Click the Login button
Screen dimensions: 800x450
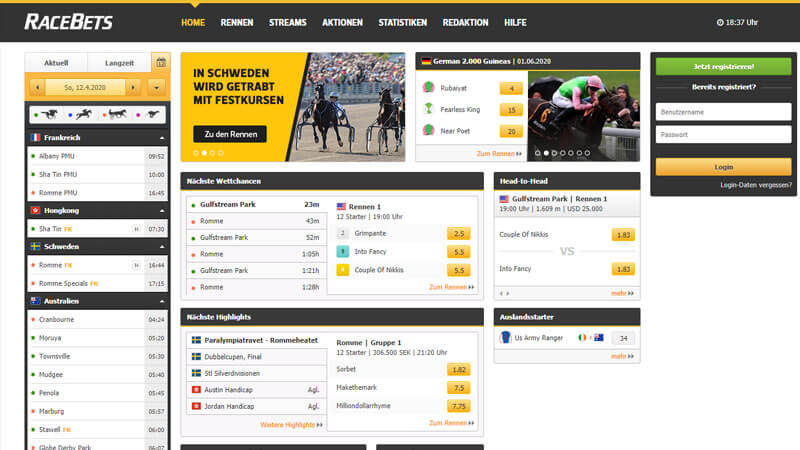pos(723,167)
